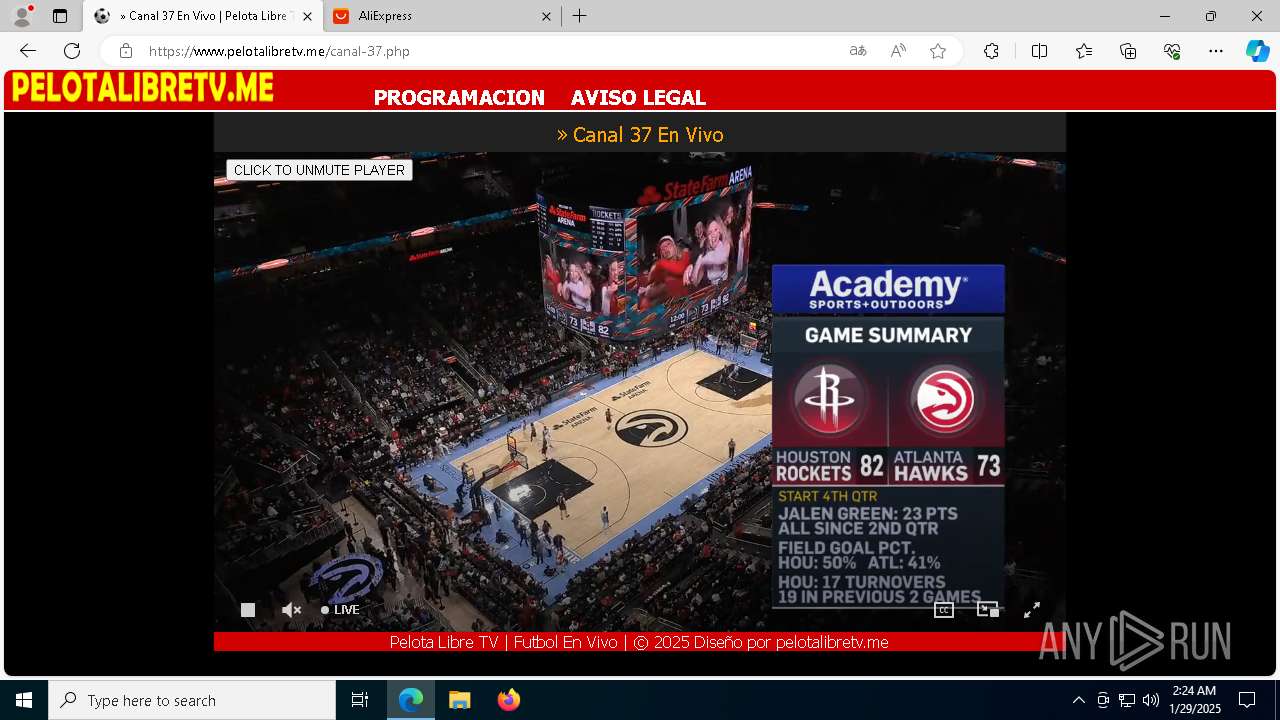1280x720 pixels.
Task: Show hidden system tray icons
Action: coord(1078,700)
